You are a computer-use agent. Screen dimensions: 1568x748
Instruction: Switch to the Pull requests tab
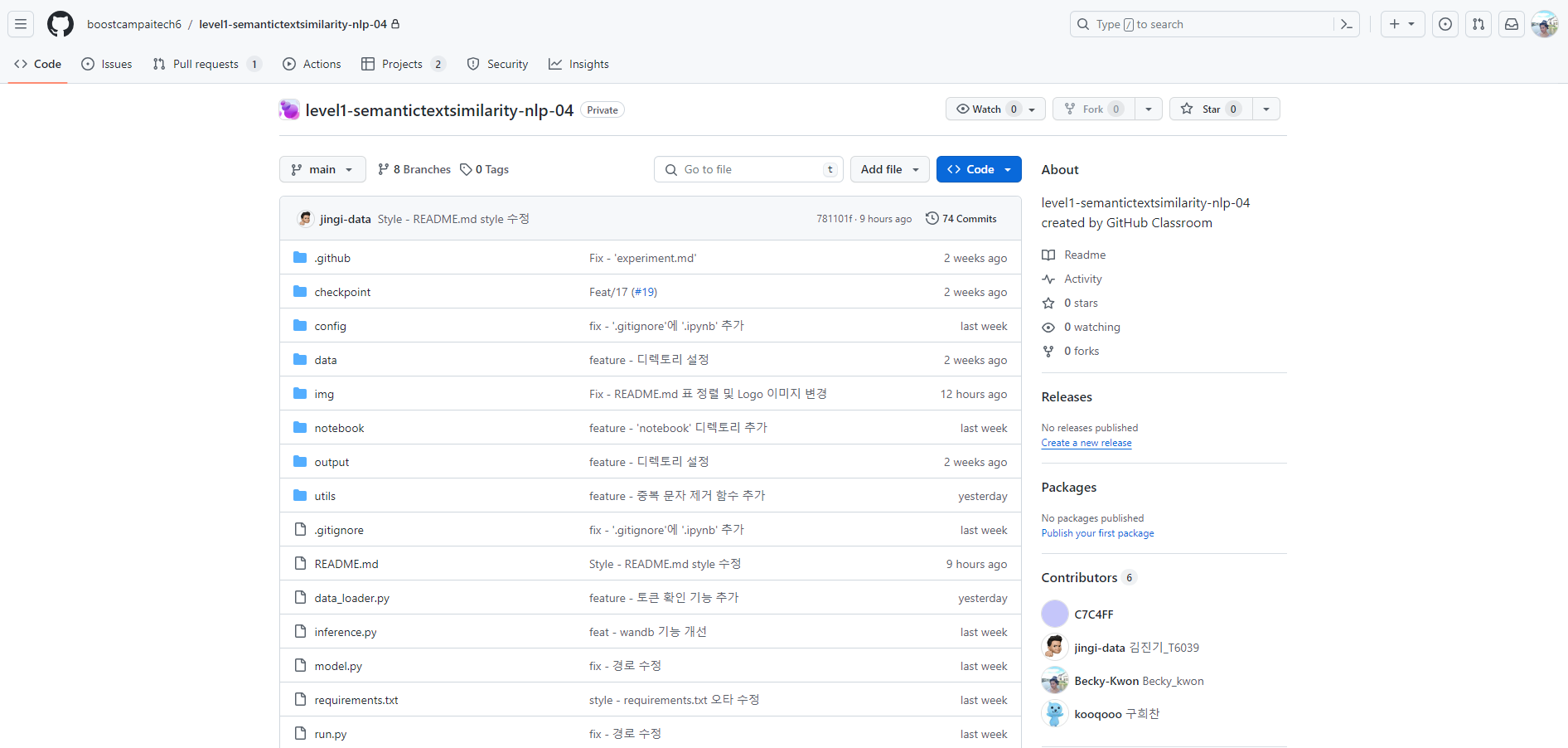207,64
